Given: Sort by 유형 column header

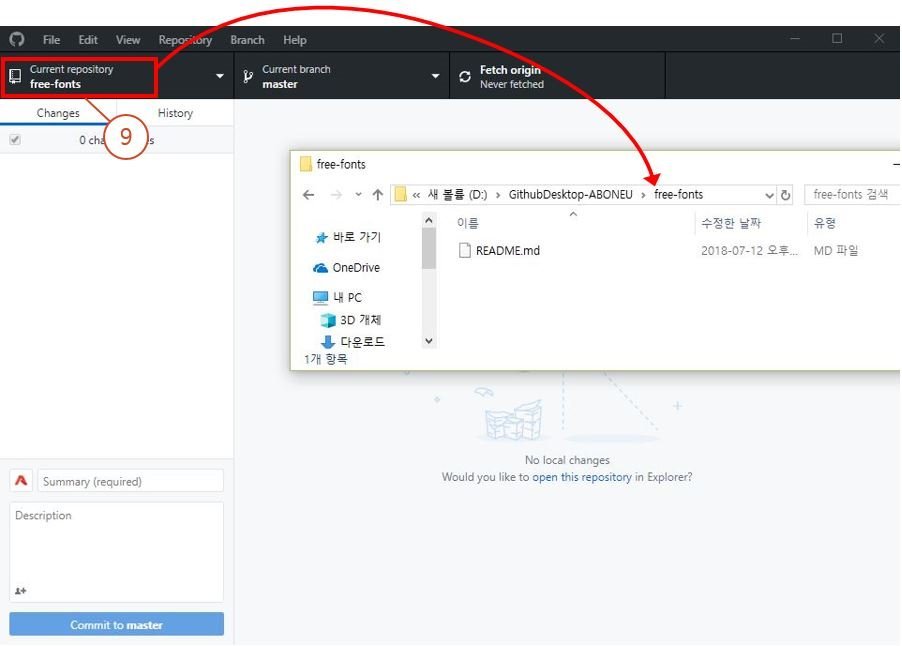Looking at the screenshot, I should 825,223.
